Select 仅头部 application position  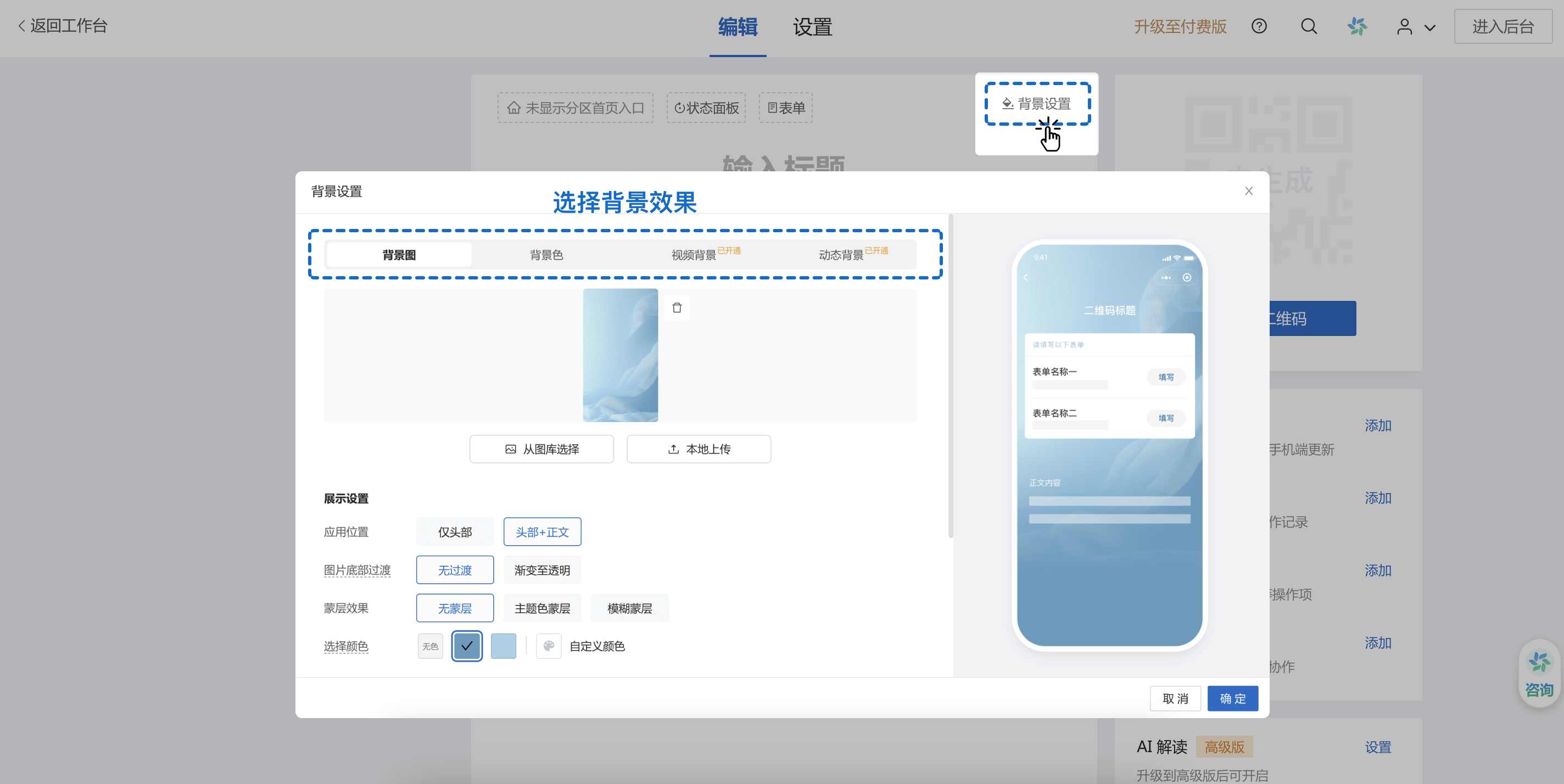pyautogui.click(x=455, y=532)
